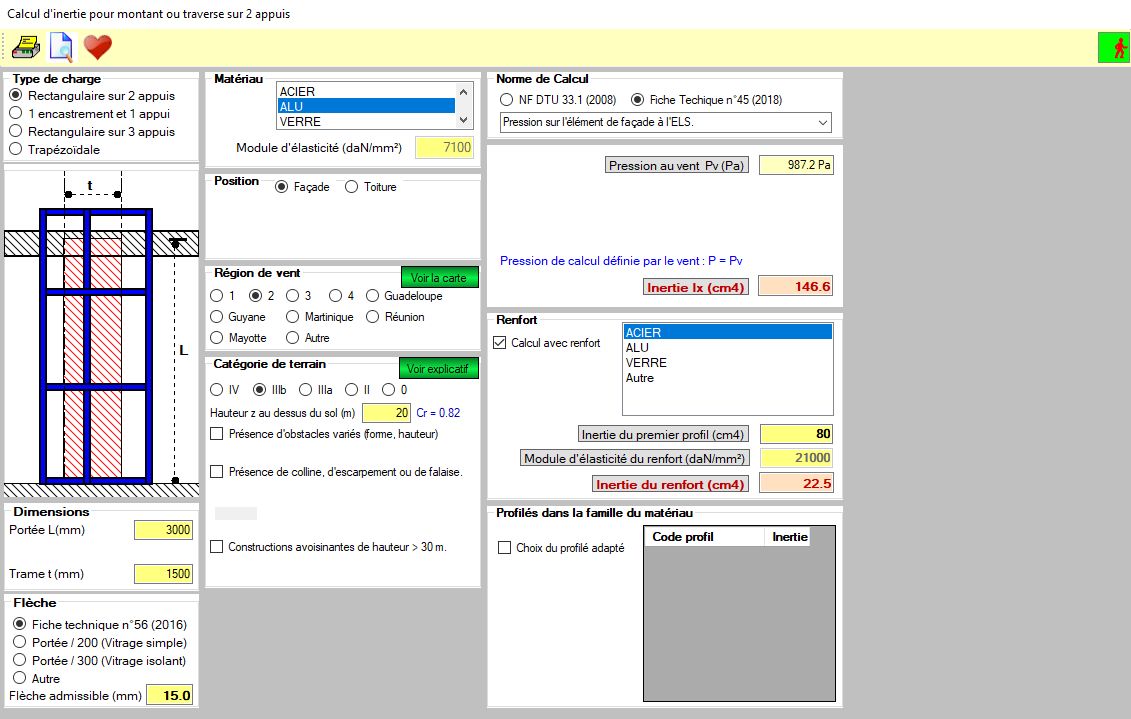Open print preview with the magnifier page icon
The width and height of the screenshot is (1131, 719).
[61, 47]
